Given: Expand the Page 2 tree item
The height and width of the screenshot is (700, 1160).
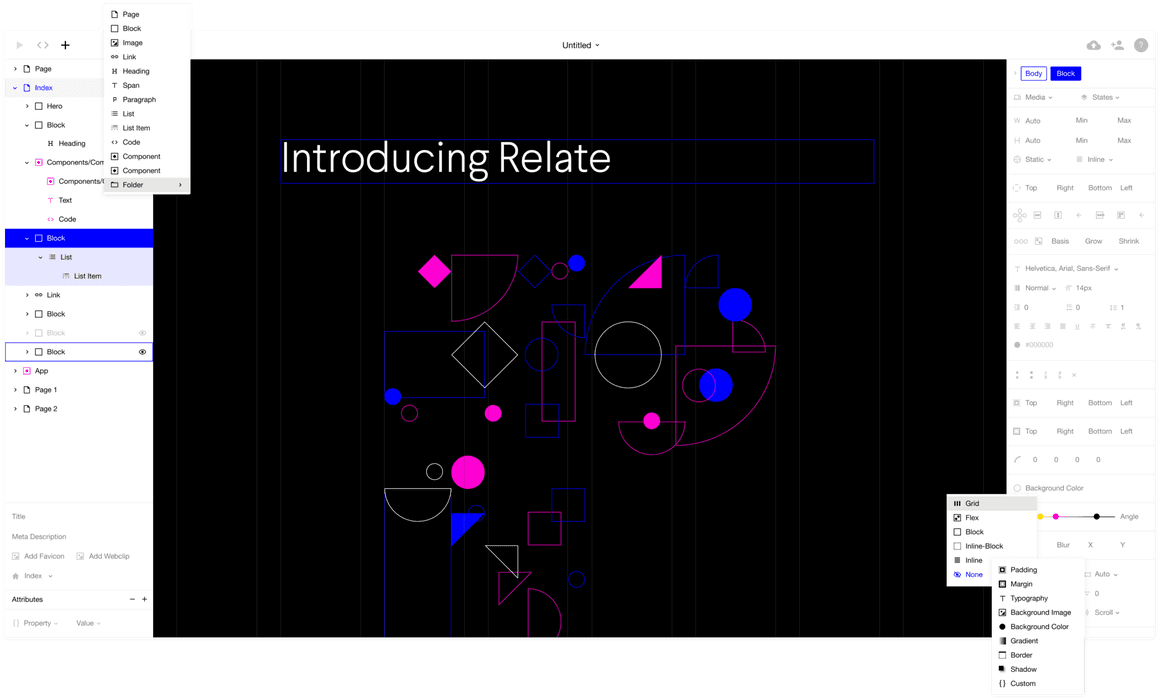Looking at the screenshot, I should (15, 408).
